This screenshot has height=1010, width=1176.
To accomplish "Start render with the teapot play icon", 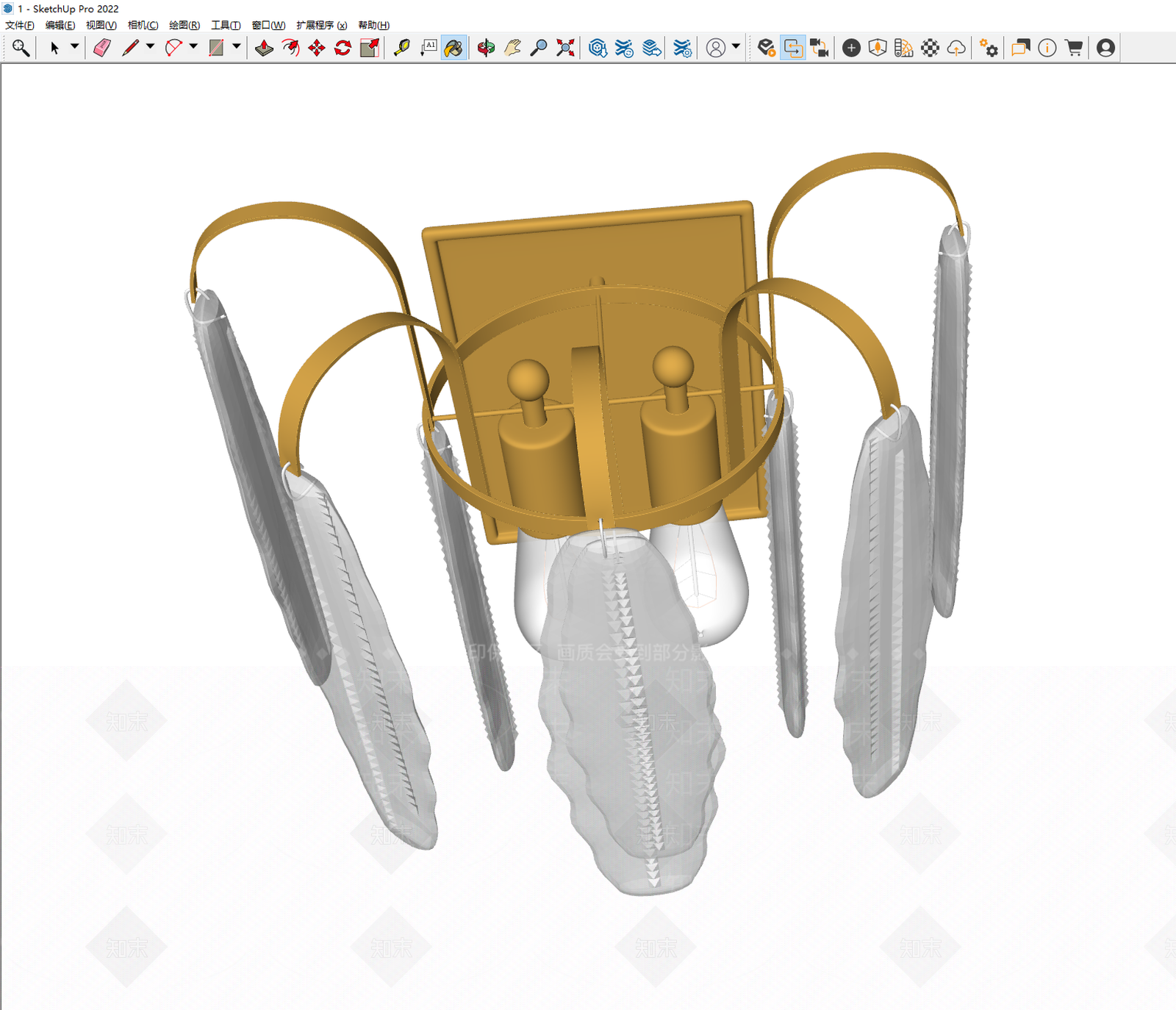I will tap(767, 48).
